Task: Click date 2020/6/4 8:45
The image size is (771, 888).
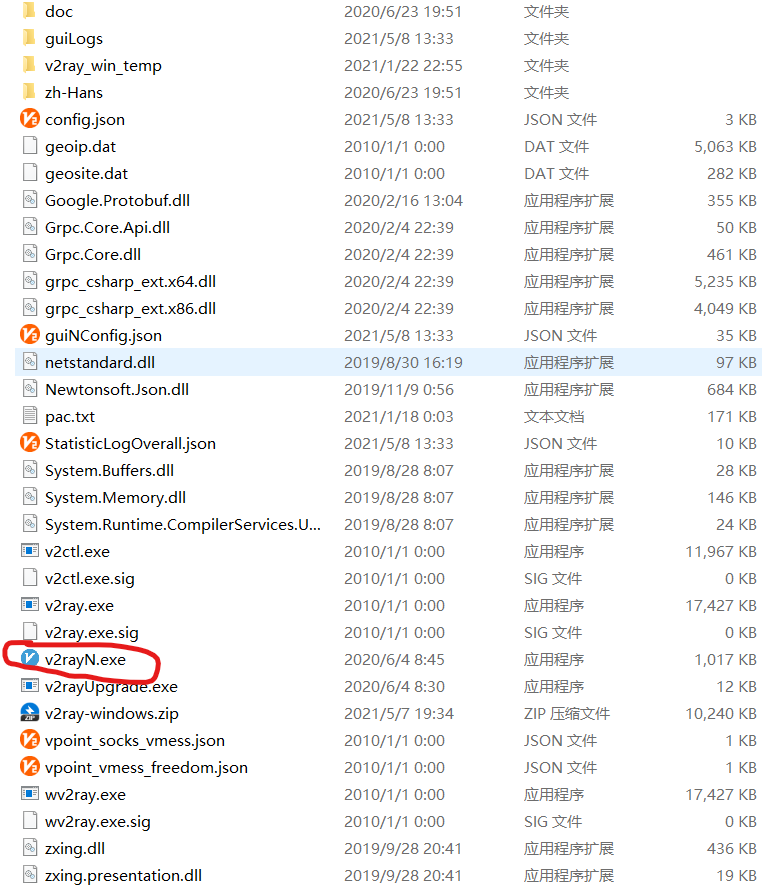Action: (x=394, y=660)
